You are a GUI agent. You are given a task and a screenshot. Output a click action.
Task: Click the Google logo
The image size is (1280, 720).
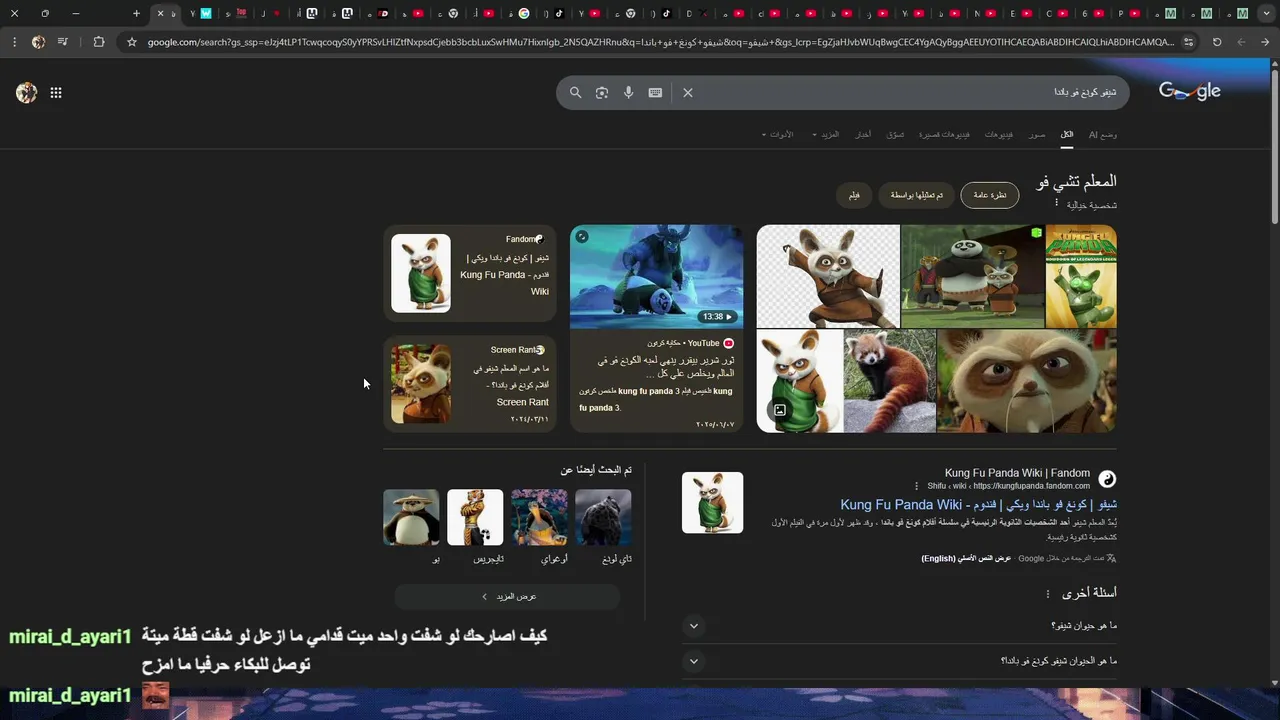pos(1190,91)
